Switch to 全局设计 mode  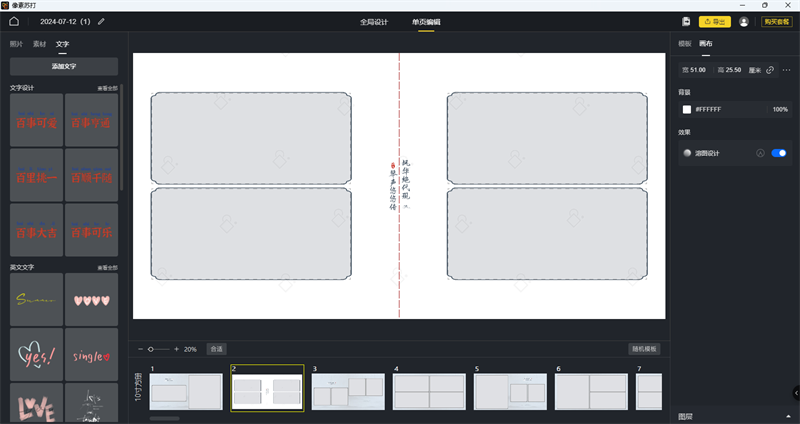[374, 22]
